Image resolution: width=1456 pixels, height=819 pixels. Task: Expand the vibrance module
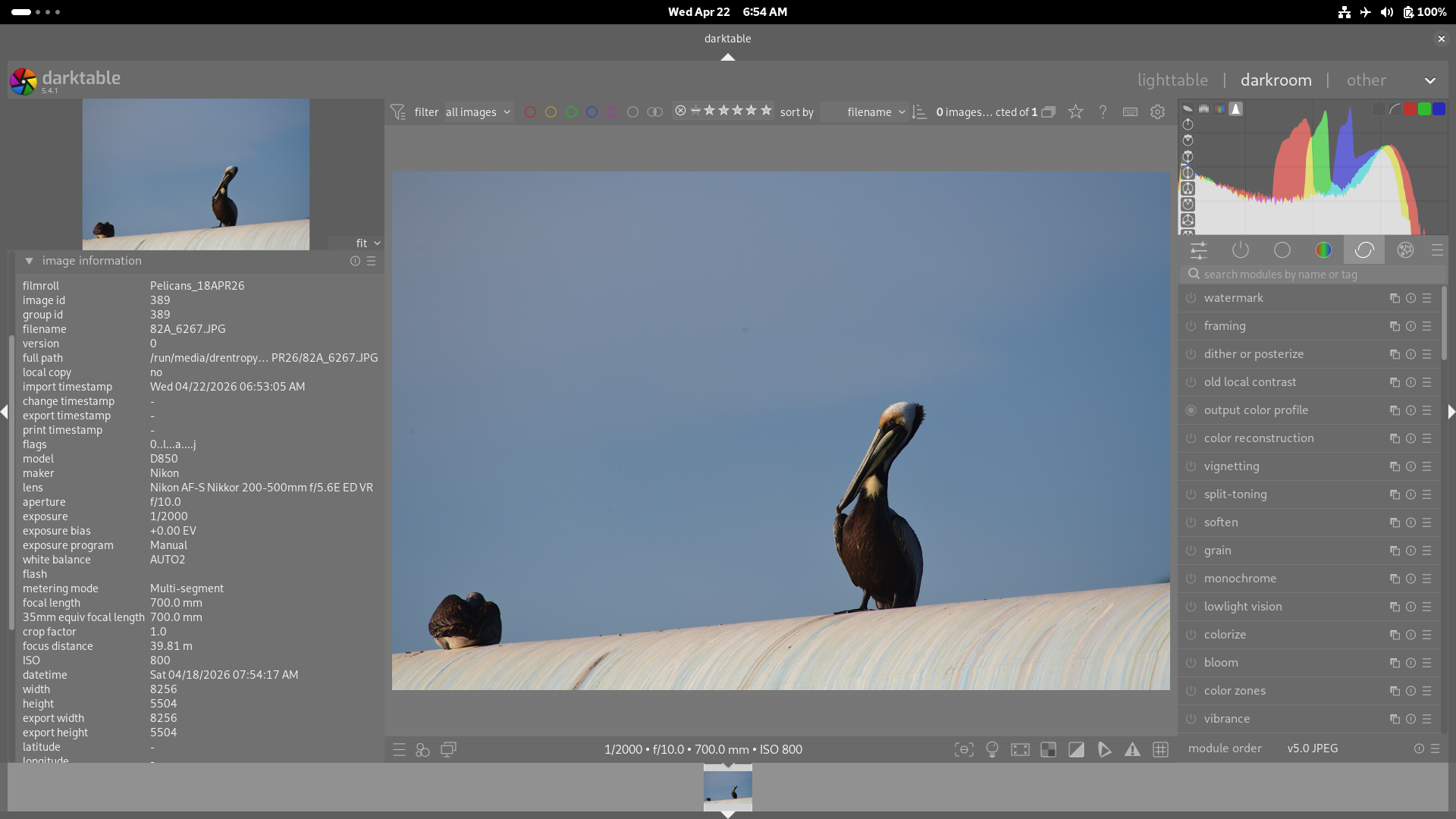pyautogui.click(x=1227, y=719)
